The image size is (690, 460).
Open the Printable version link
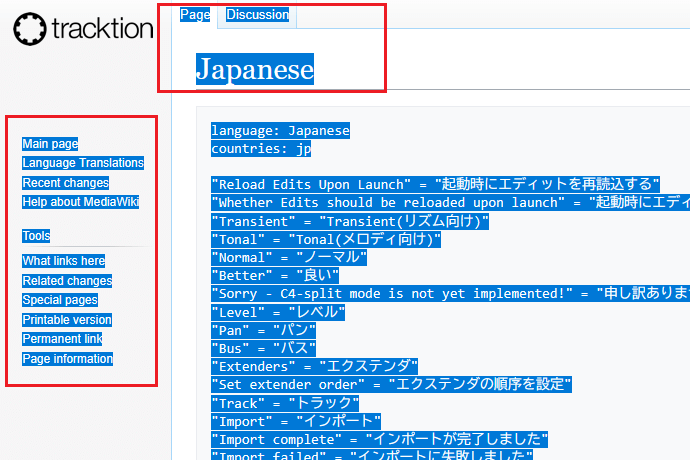point(67,320)
